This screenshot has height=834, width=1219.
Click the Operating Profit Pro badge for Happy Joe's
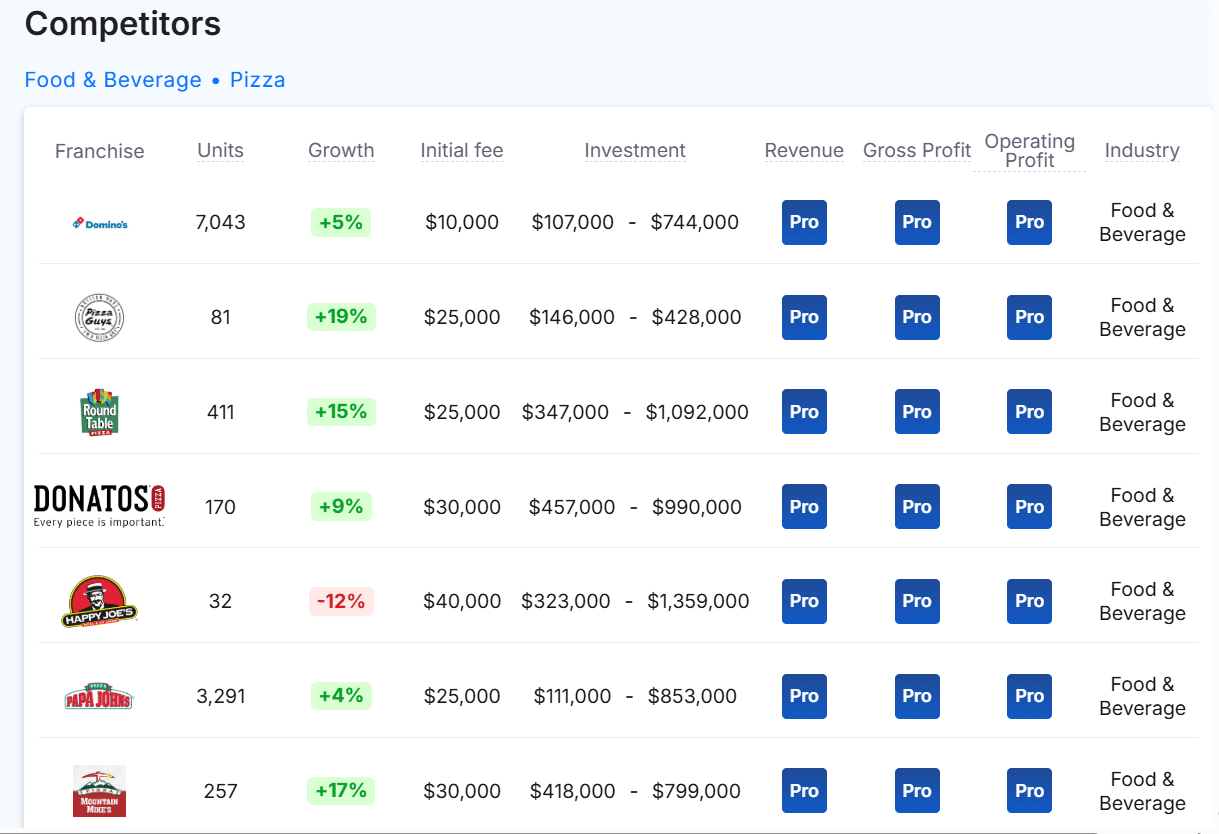click(1029, 601)
